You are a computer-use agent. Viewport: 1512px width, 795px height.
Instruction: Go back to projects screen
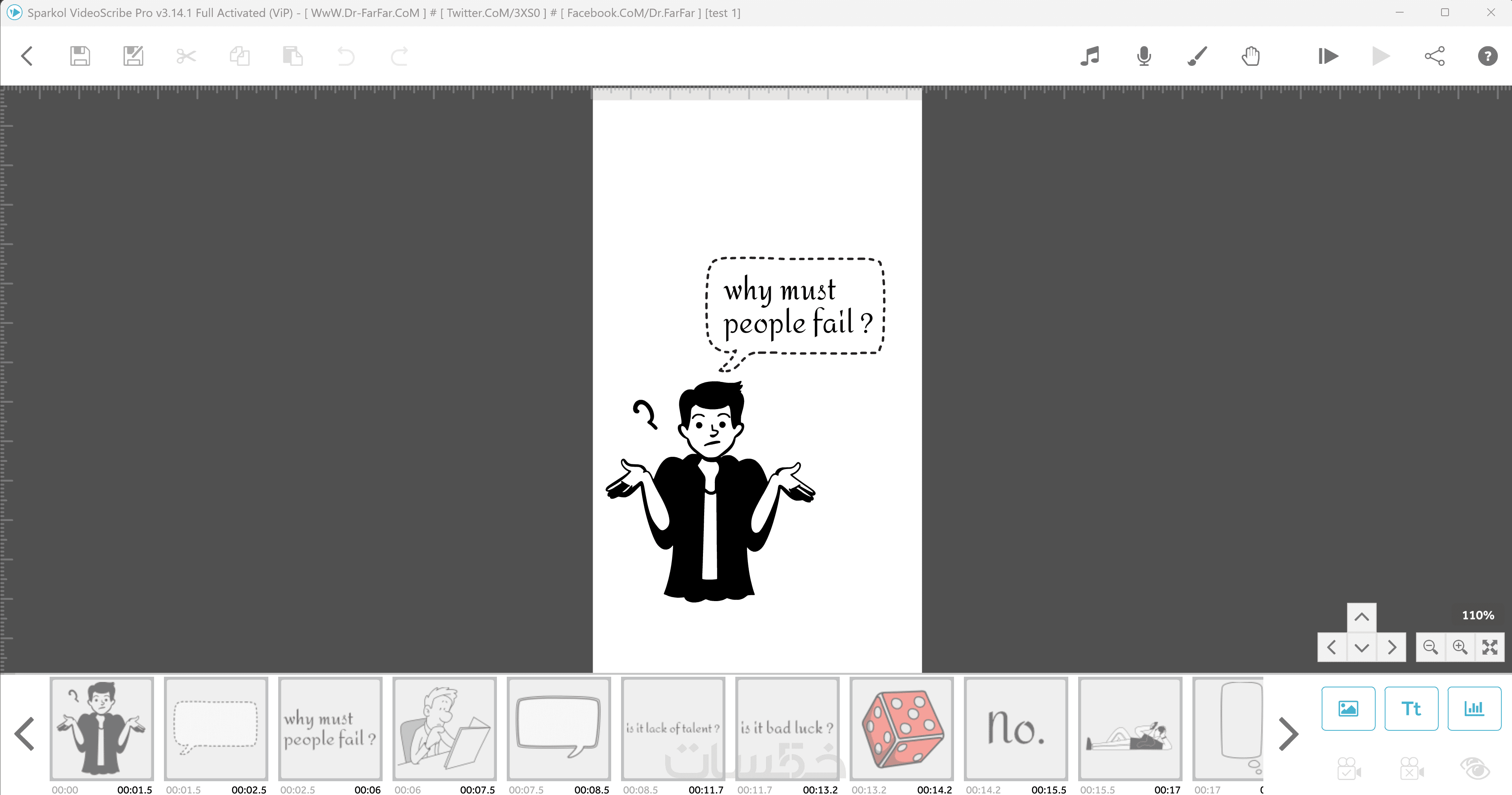[26, 56]
